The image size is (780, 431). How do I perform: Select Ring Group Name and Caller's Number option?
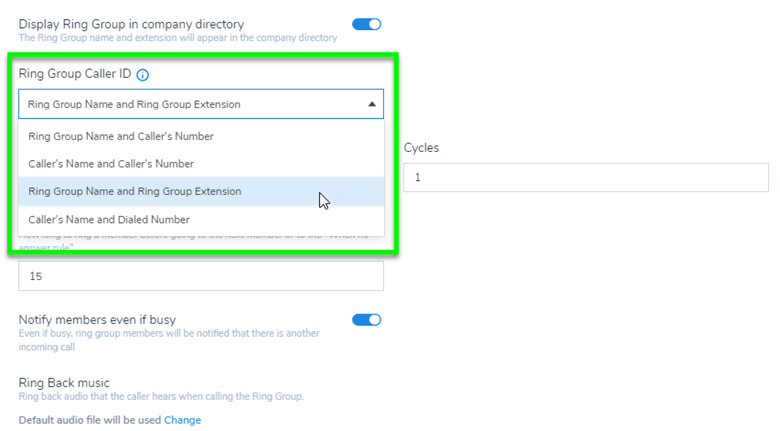121,136
